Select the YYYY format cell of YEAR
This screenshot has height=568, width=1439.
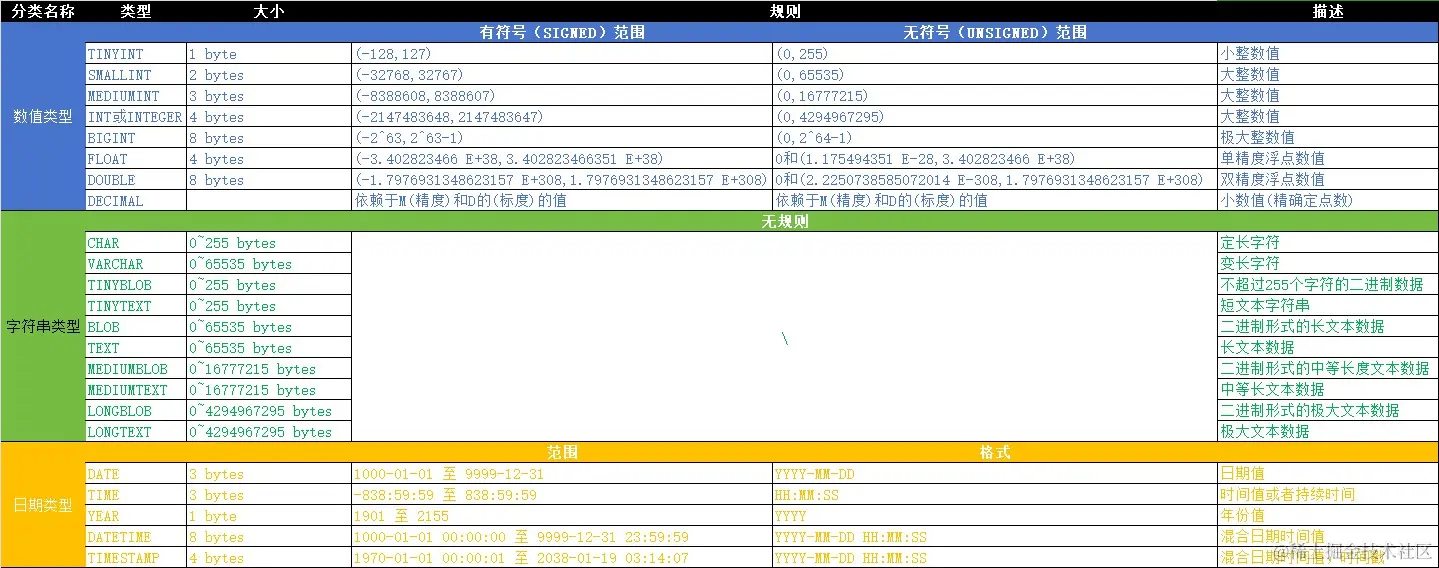pos(995,515)
